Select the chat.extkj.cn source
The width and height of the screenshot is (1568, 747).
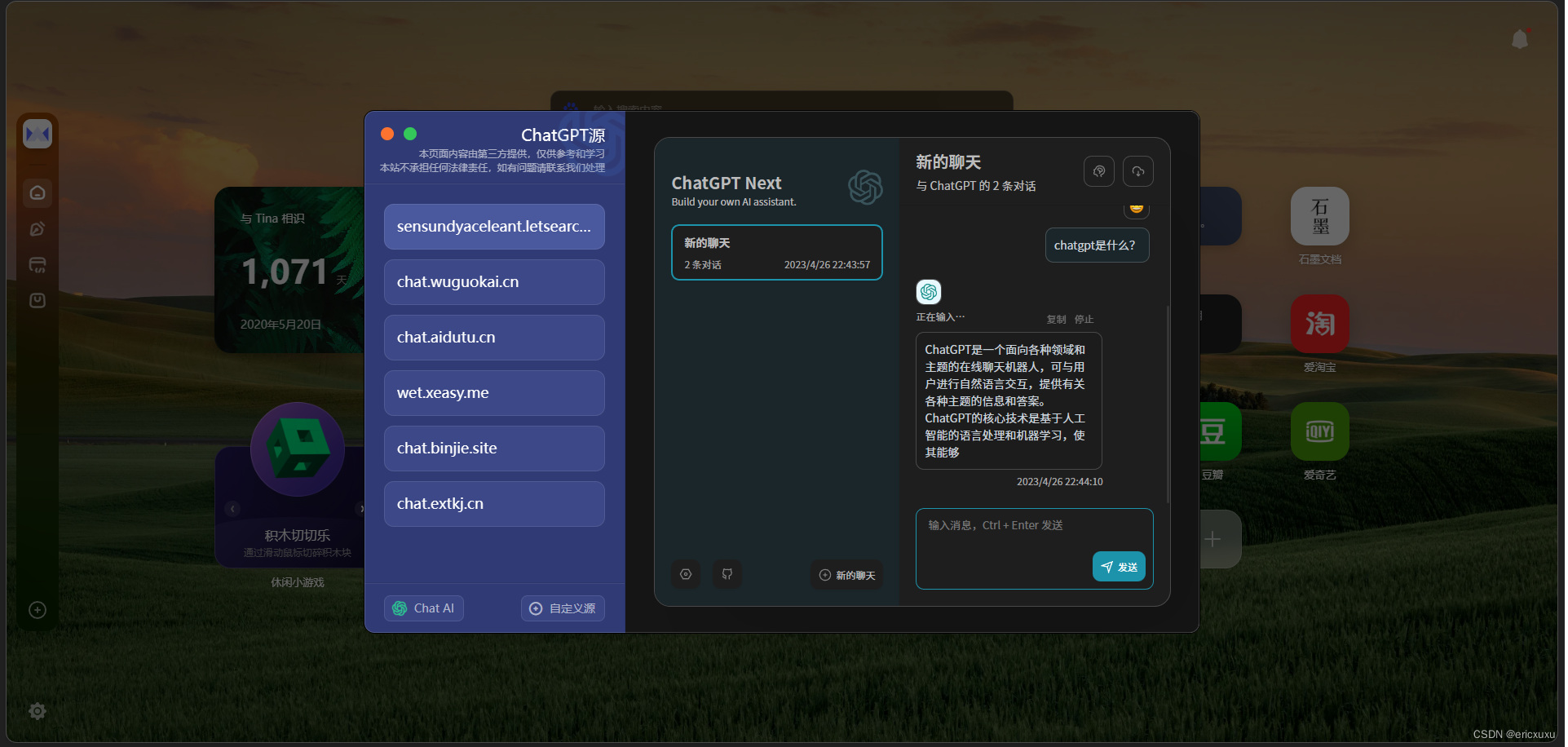(494, 504)
